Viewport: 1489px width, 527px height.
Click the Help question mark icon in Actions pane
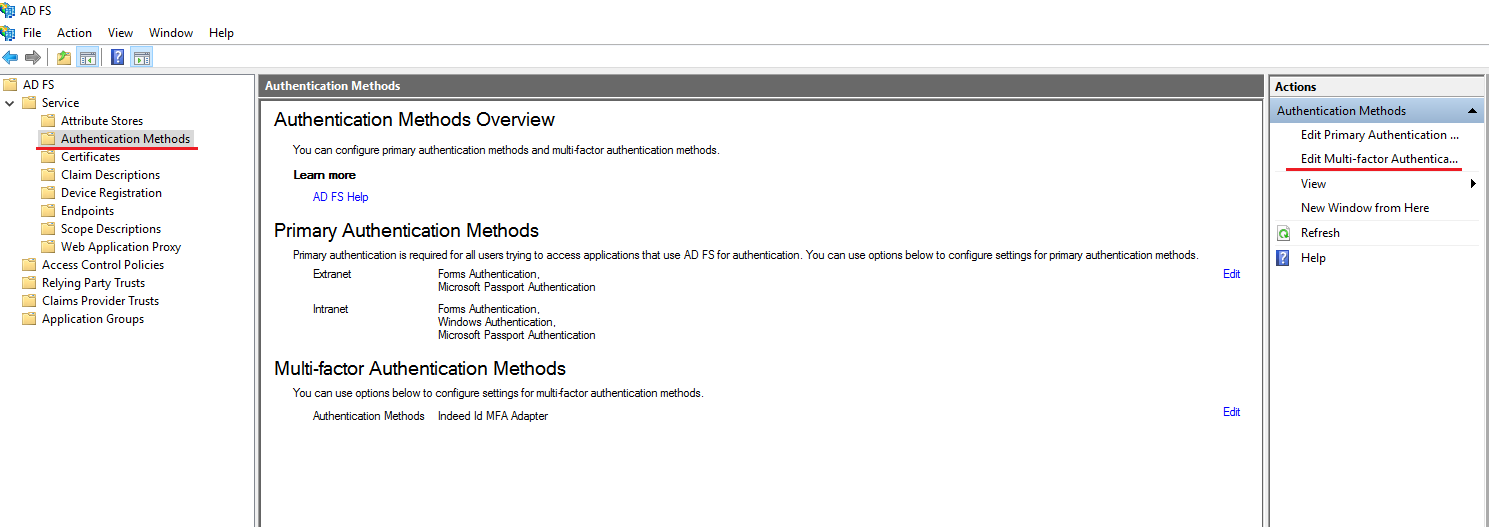pos(1283,258)
